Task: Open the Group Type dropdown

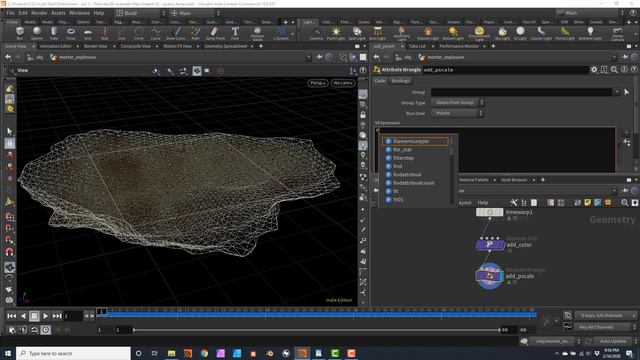Action: 458,102
